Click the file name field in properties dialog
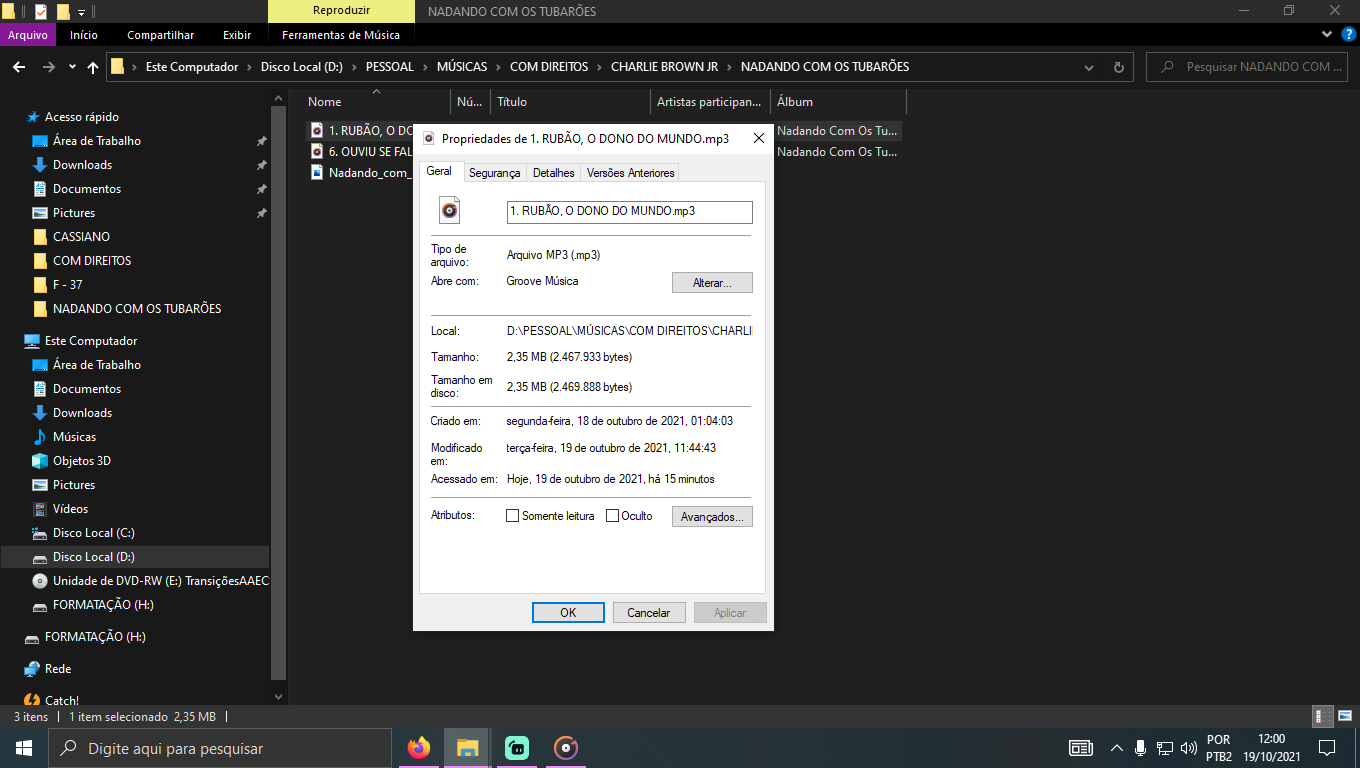Screen dimensions: 1360x768 (x=630, y=211)
